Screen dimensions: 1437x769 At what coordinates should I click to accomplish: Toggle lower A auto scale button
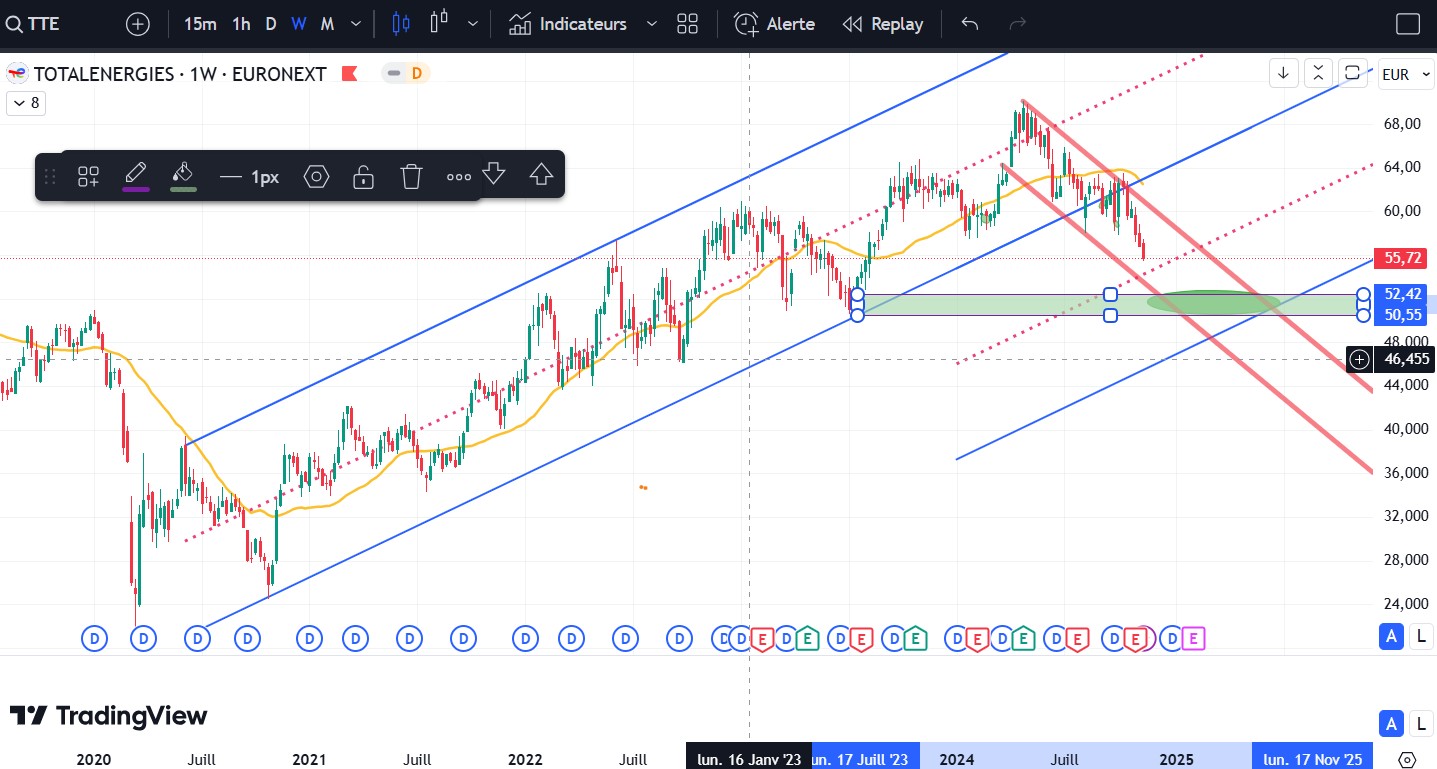[1390, 723]
